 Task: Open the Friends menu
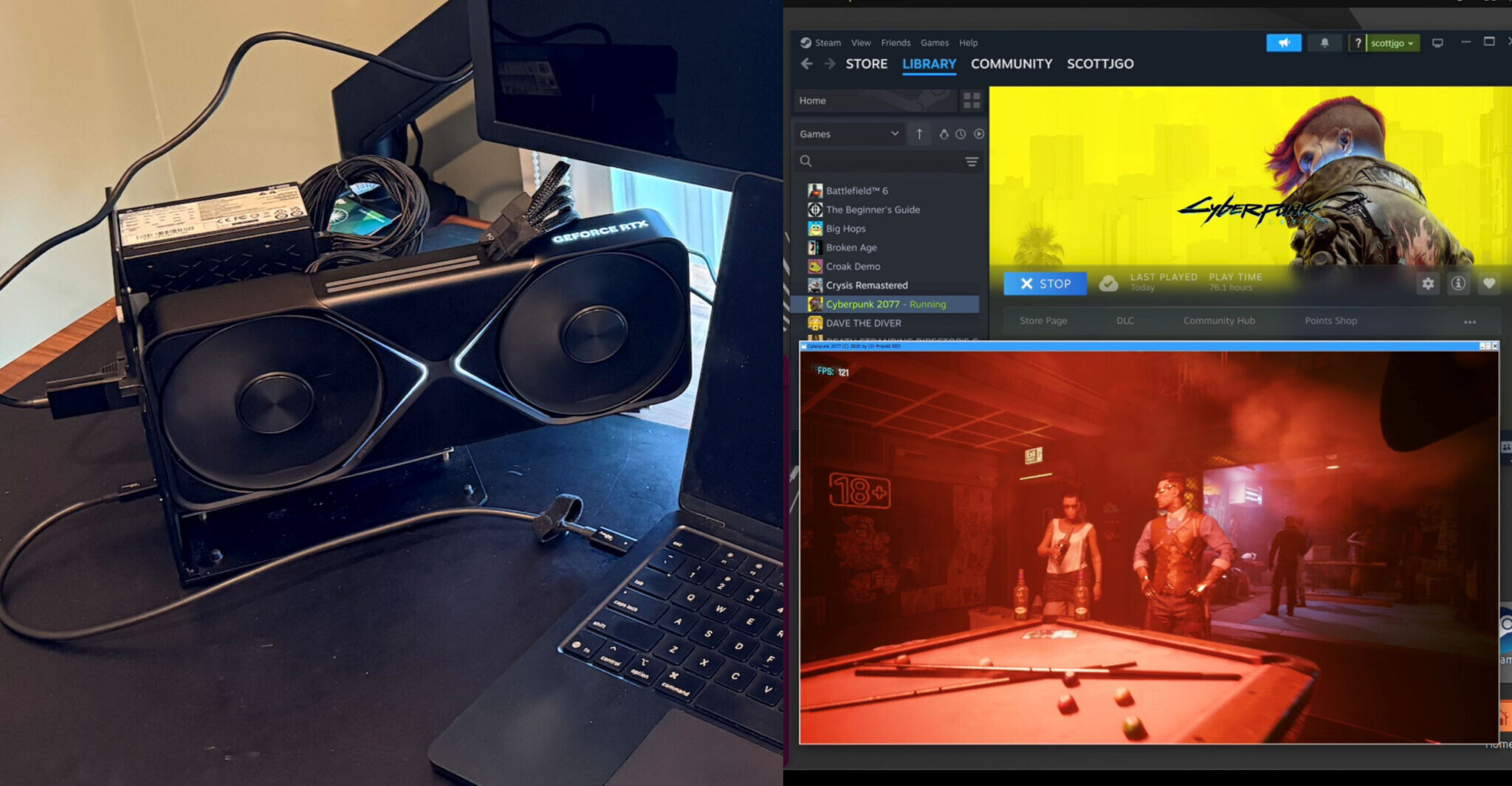(x=896, y=43)
